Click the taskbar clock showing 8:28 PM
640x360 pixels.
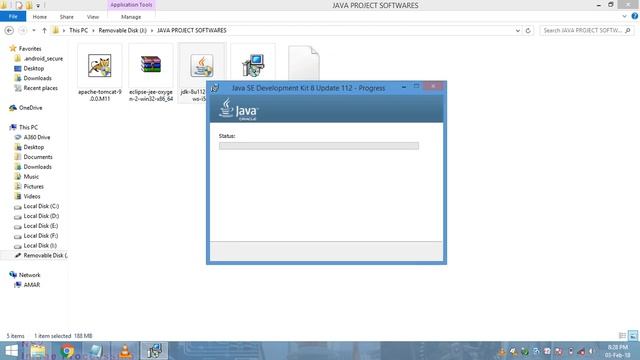click(617, 351)
